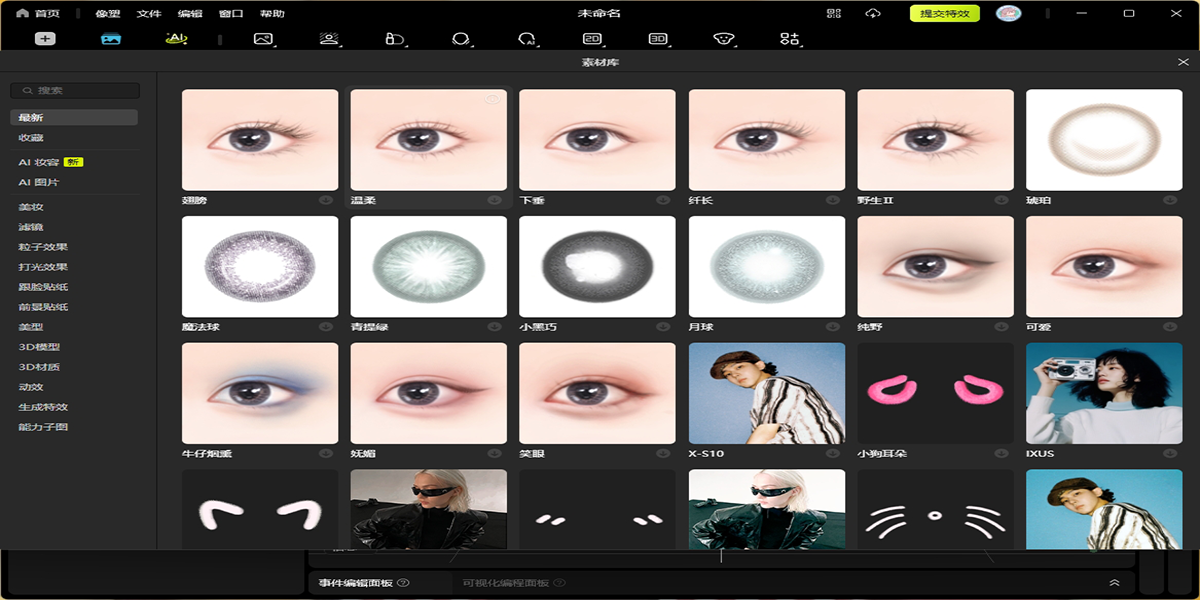Open the AI tool in the toolbar
Viewport: 1200px width, 600px height.
tap(176, 38)
